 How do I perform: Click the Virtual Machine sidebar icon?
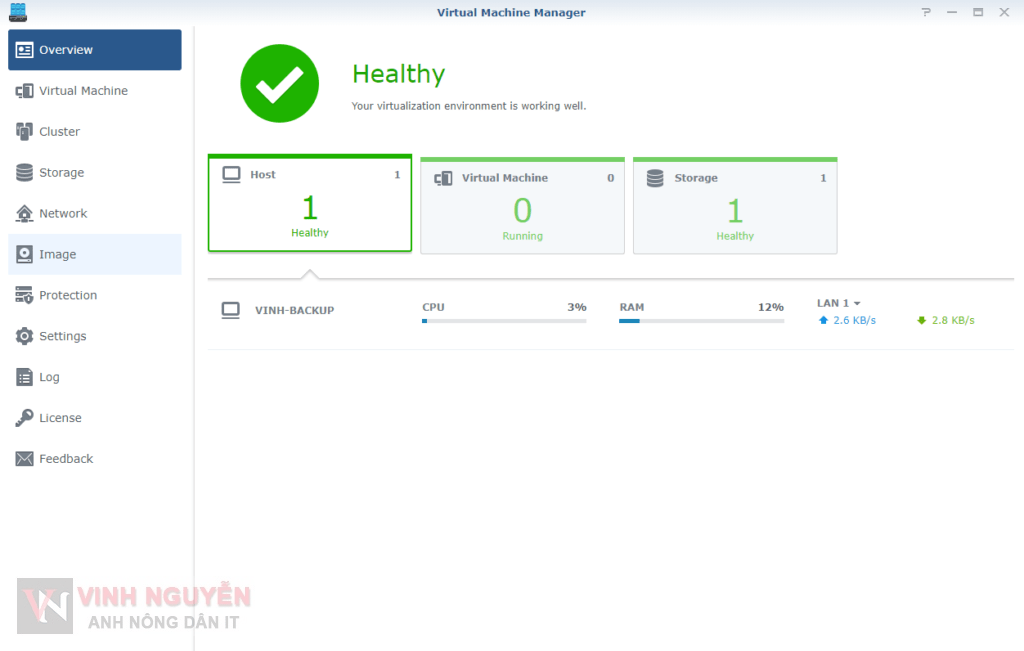(25, 91)
